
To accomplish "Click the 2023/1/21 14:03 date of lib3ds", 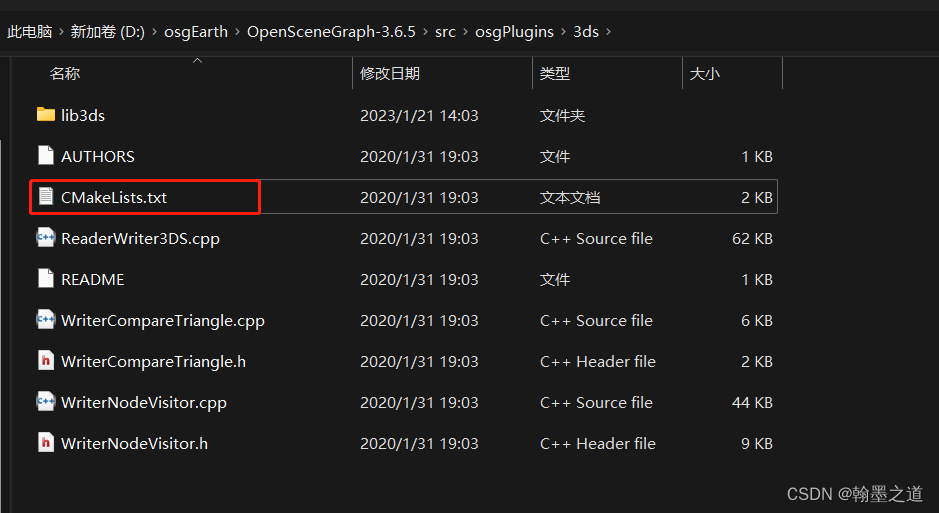I will click(419, 116).
